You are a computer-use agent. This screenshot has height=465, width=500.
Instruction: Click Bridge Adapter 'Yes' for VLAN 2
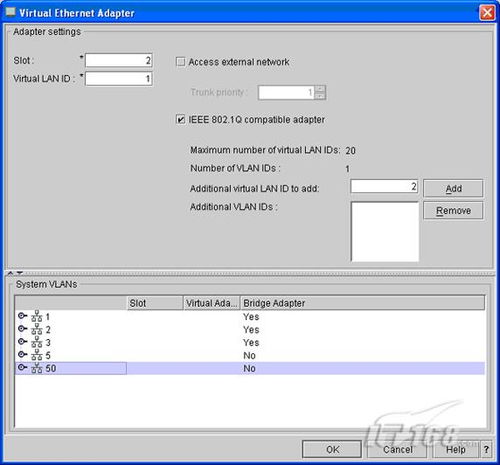tap(251, 330)
